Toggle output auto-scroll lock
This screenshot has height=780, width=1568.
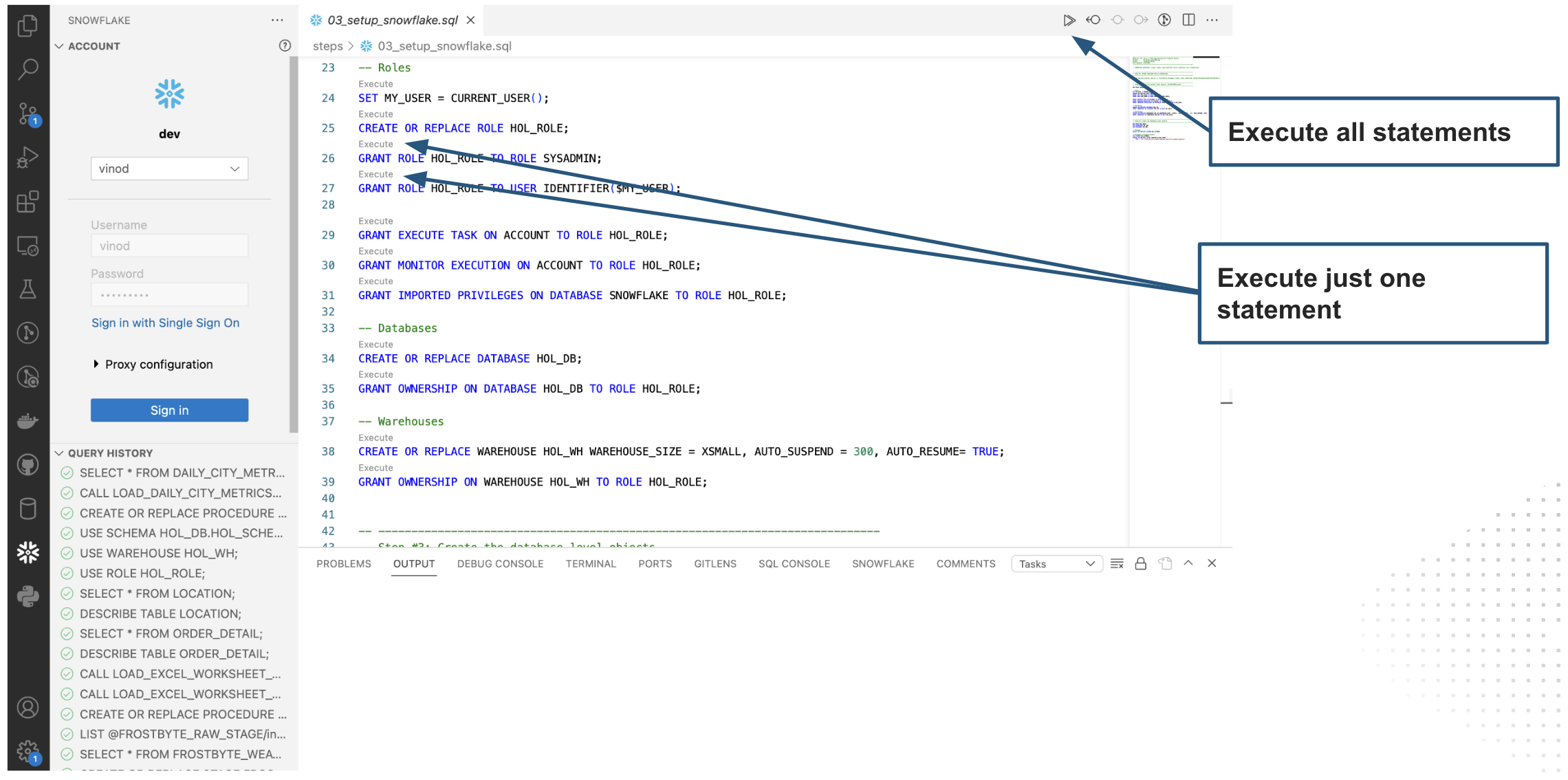[x=1141, y=563]
